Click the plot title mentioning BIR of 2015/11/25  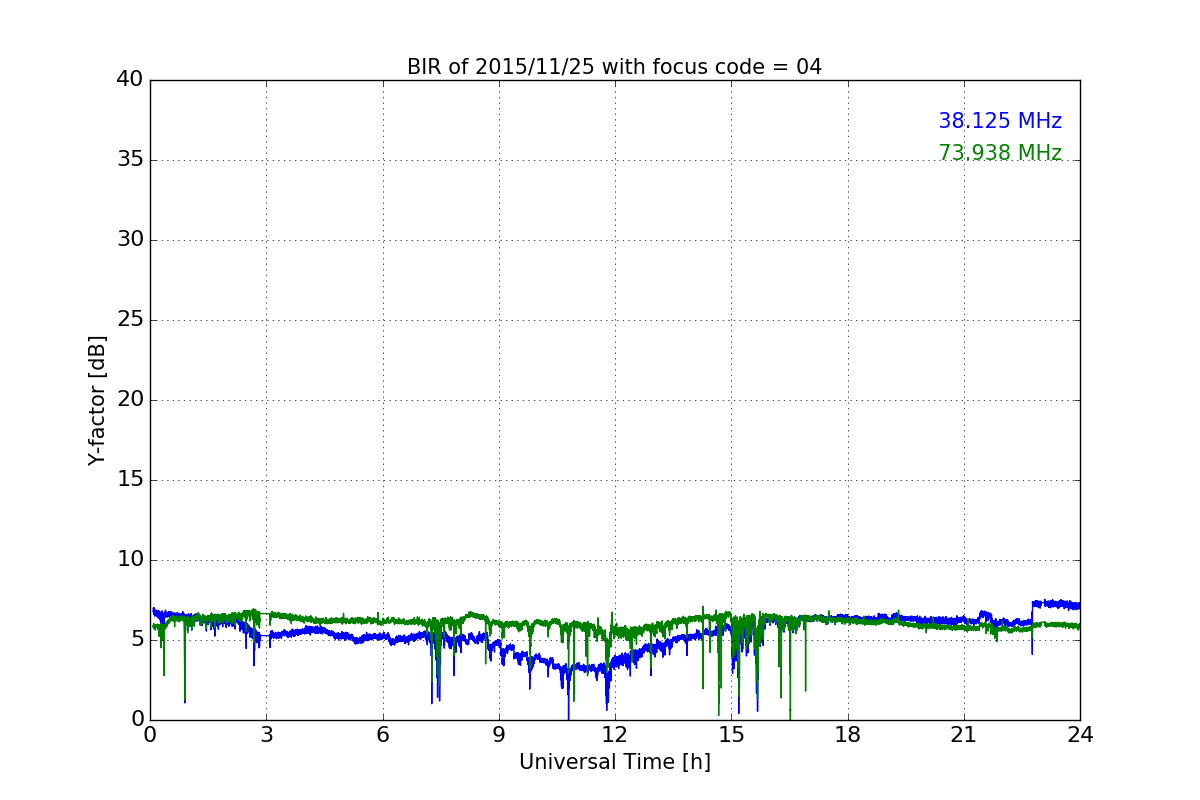614,67
